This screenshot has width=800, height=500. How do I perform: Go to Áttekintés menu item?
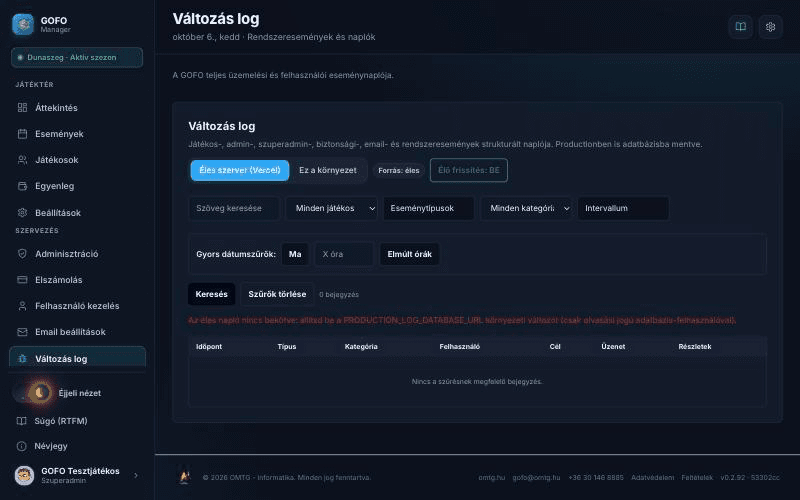(77, 108)
